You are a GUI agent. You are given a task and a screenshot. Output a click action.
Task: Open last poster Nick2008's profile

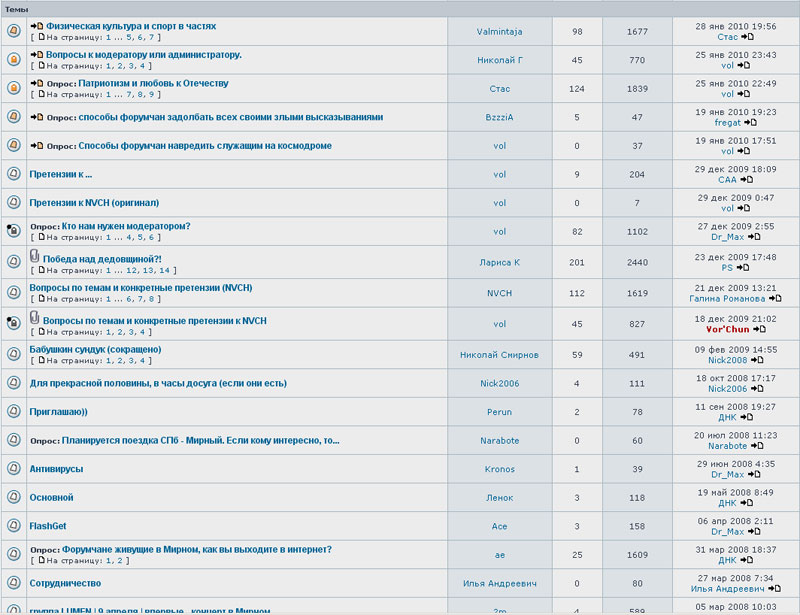click(x=728, y=360)
